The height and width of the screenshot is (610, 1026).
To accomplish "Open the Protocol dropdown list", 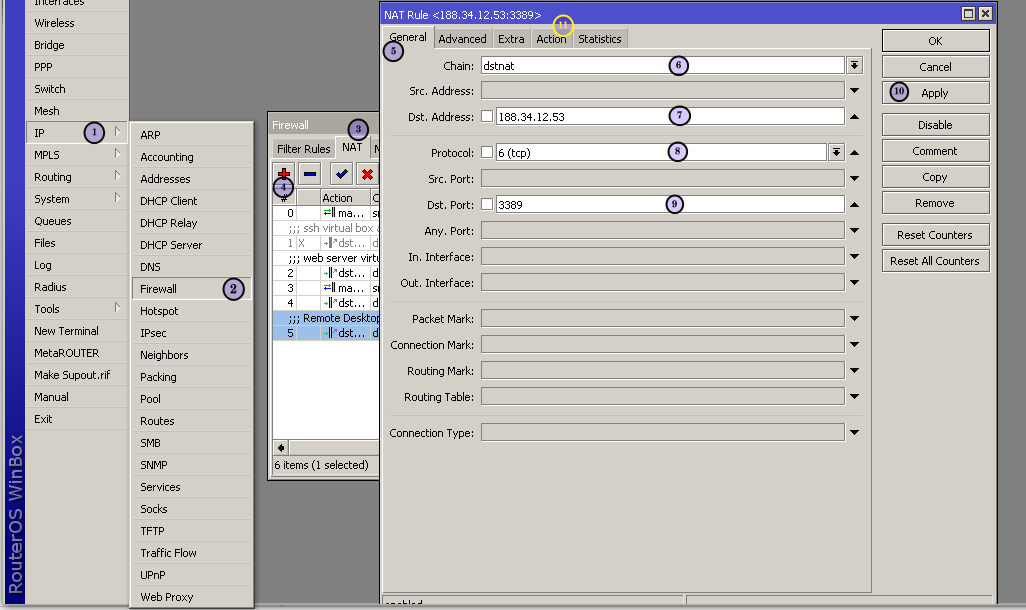I will pos(836,152).
